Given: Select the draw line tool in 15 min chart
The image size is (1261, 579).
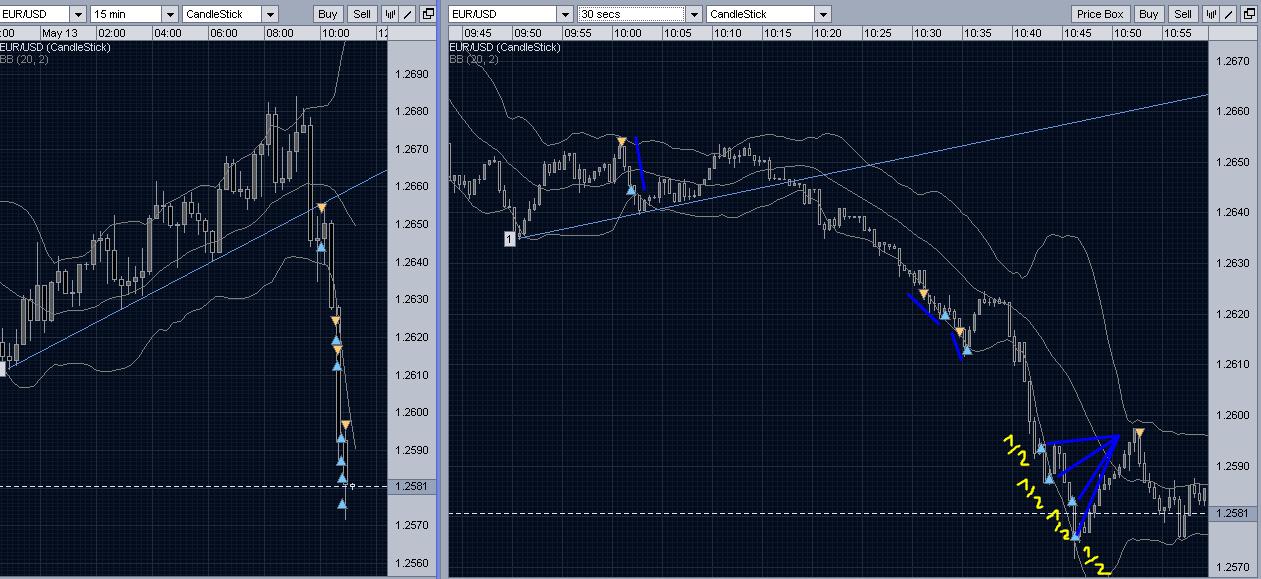Looking at the screenshot, I should [408, 14].
